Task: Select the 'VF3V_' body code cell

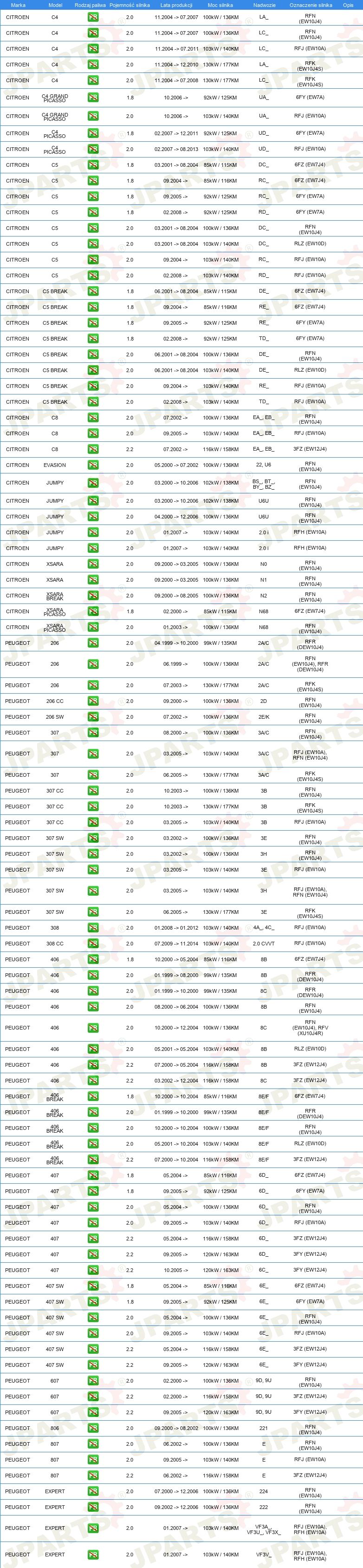Action: click(x=263, y=1555)
